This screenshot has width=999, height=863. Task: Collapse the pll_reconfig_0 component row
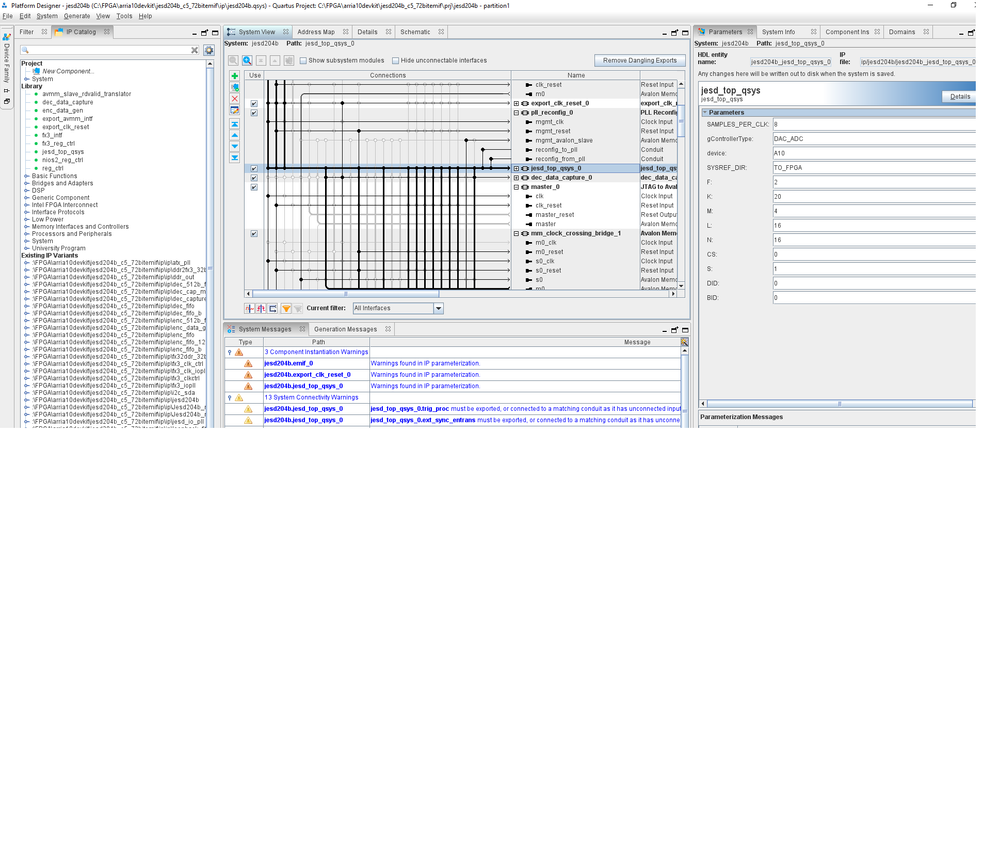click(517, 113)
